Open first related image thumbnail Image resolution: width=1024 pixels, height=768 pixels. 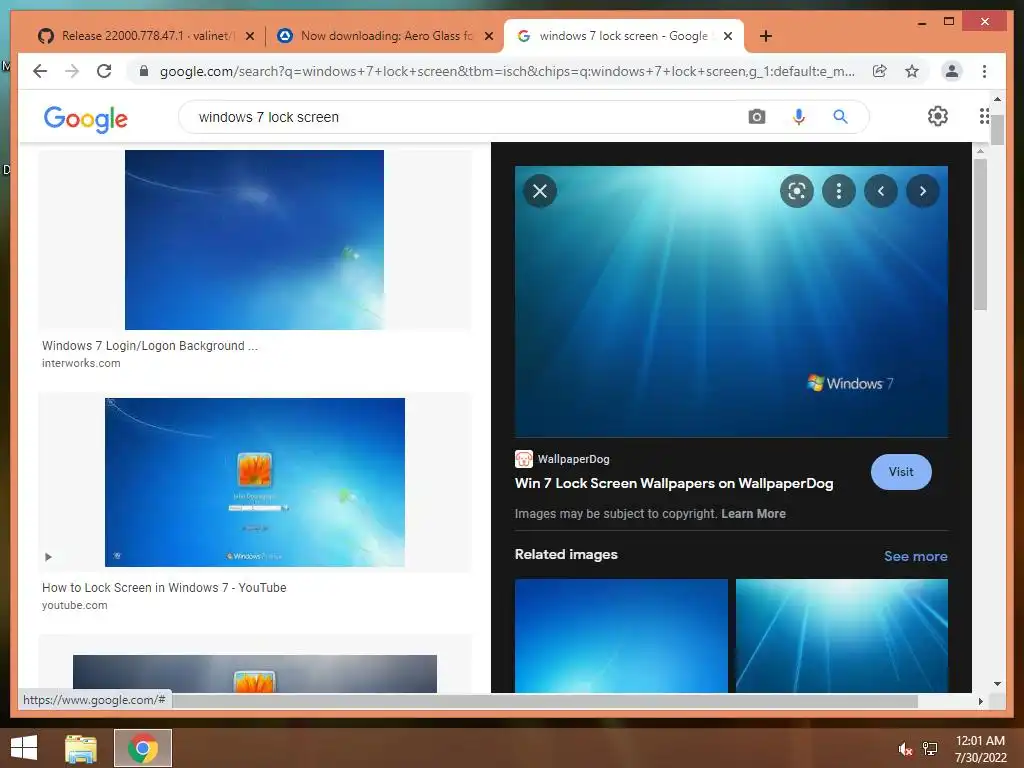click(620, 635)
